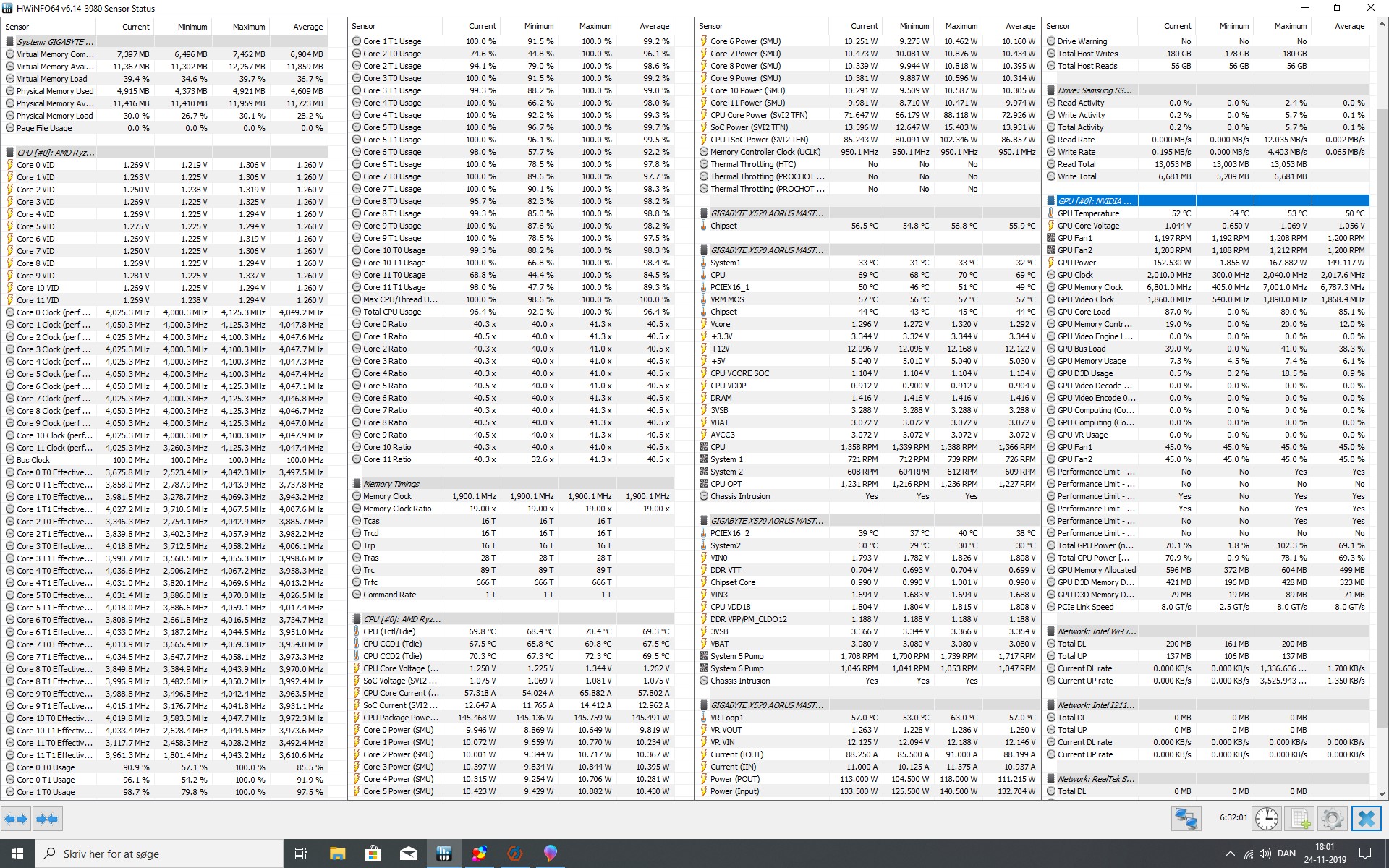This screenshot has width=1389, height=868.
Task: Click Networks Intel Wi-Fi... section label
Action: [1092, 631]
